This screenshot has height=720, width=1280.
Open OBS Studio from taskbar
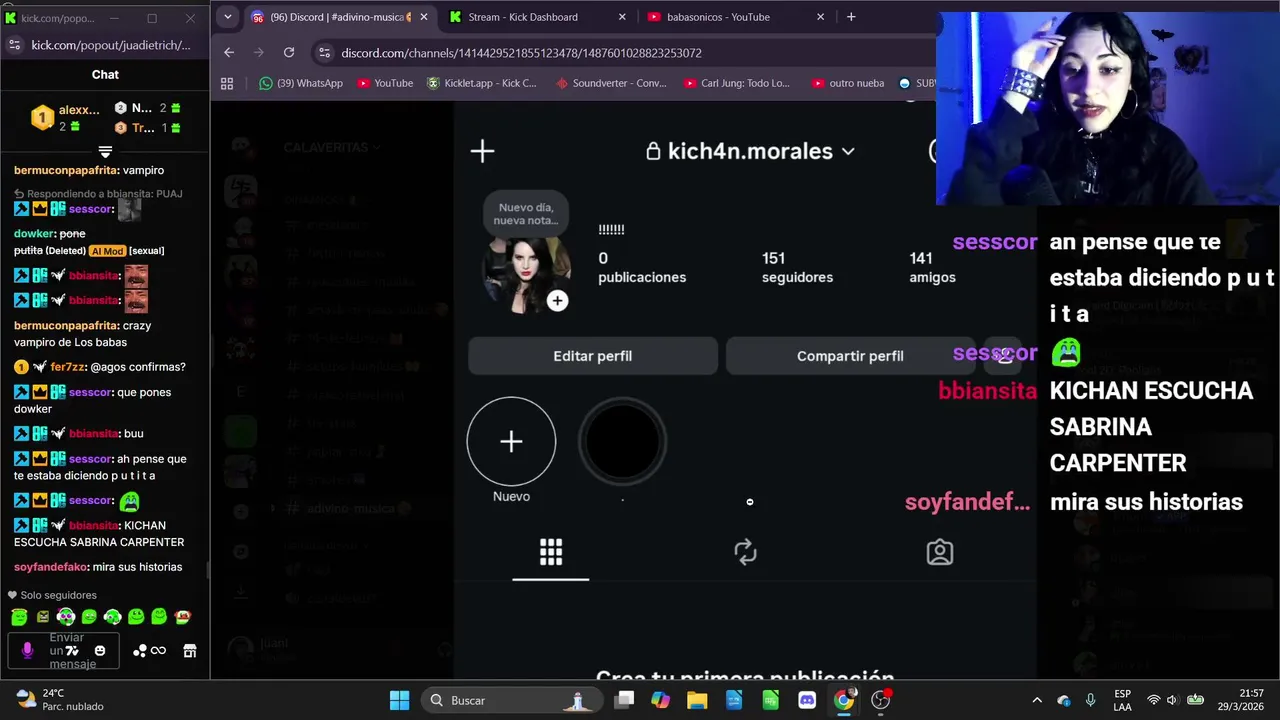[881, 700]
